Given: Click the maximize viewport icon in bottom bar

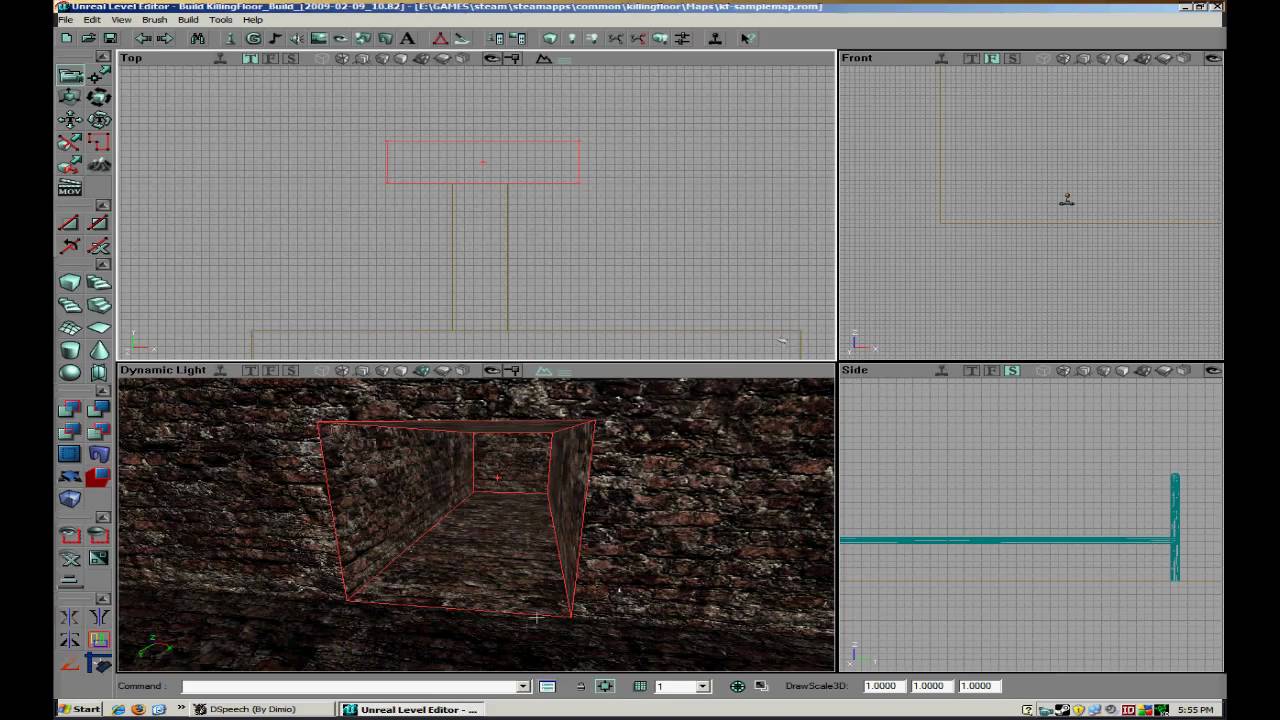Looking at the screenshot, I should click(761, 686).
